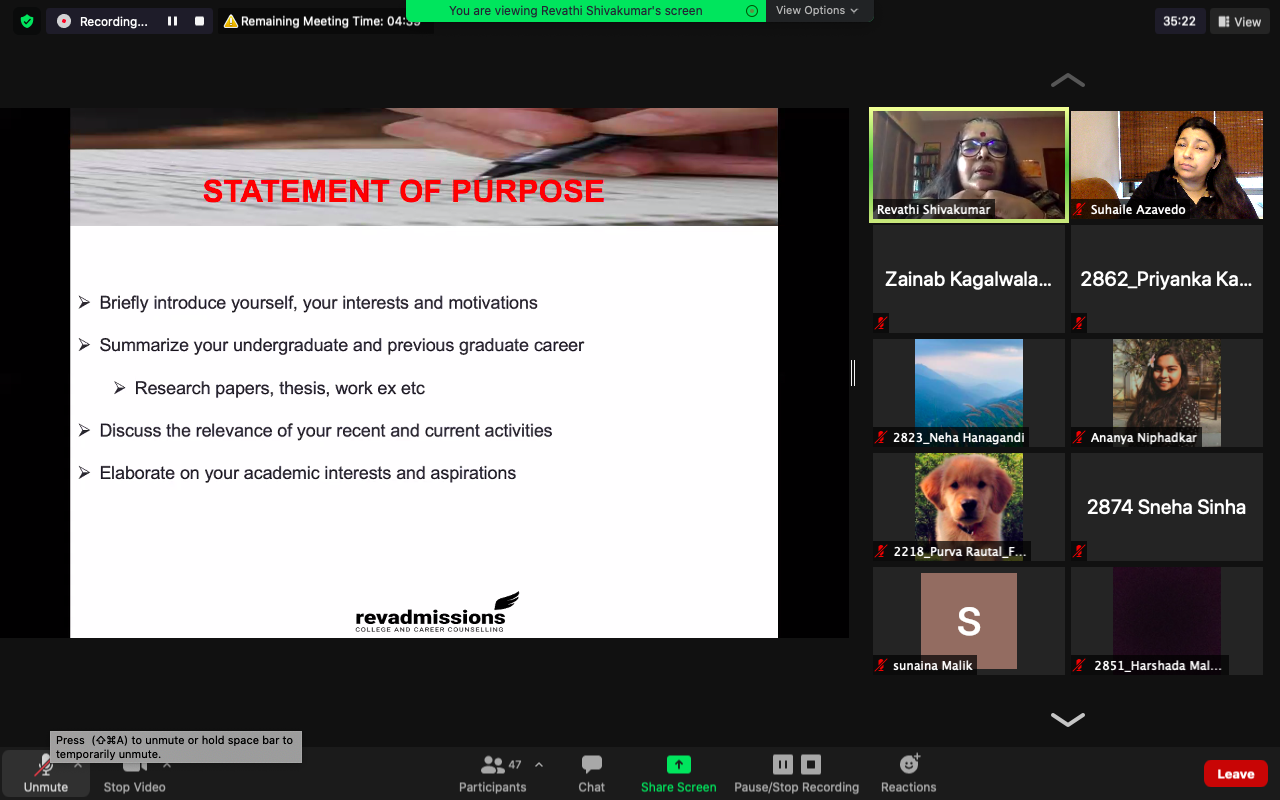Select the Chat icon
Image resolution: width=1280 pixels, height=800 pixels.
point(590,763)
